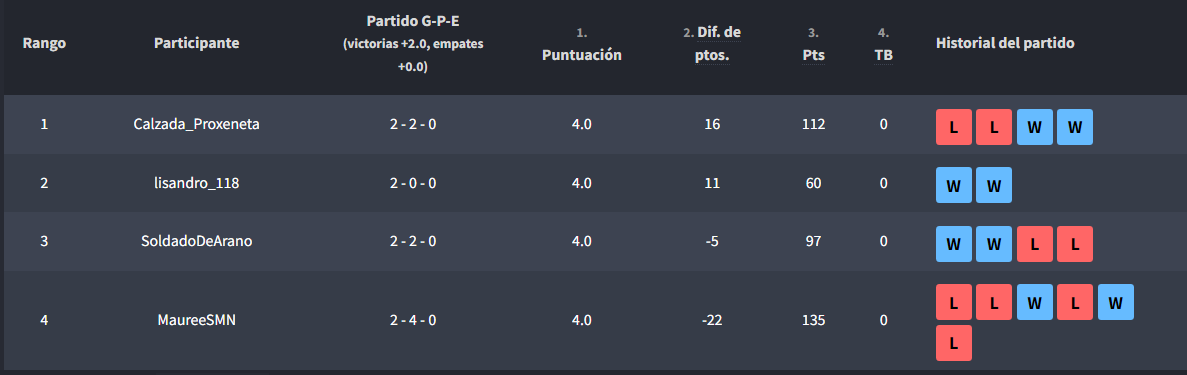Open participant Calzada_Proxeneta
Screen dimensions: 1187x375
click(196, 124)
